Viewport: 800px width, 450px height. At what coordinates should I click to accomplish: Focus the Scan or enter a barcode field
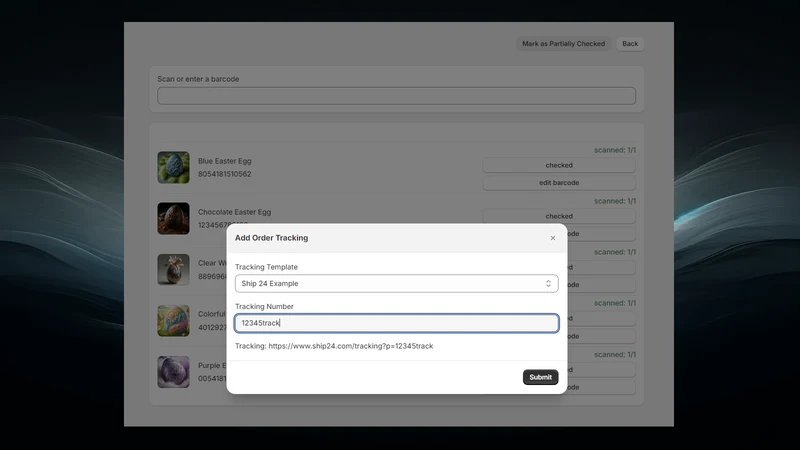[x=396, y=96]
